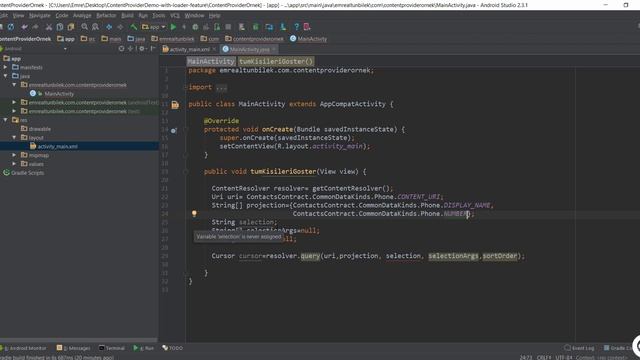Expand the folded import block
Screen dimensions: 640x360
click(x=221, y=87)
